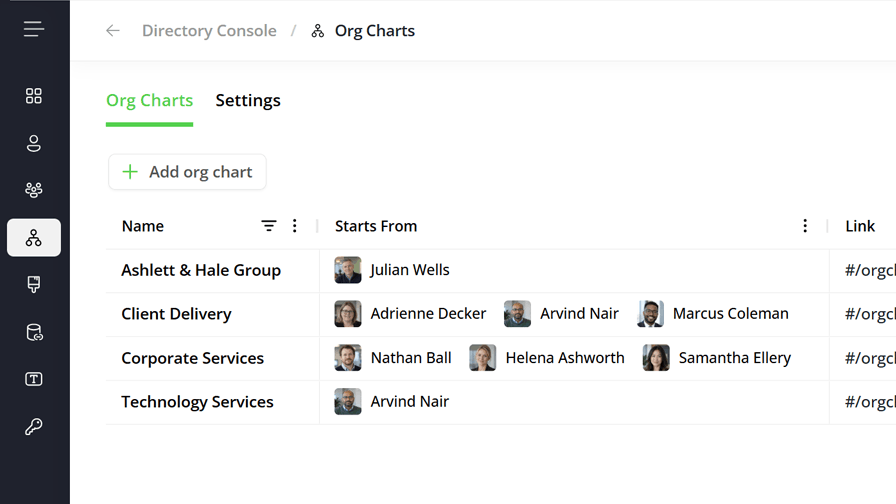Switch to the Settings tab
Viewport: 896px width, 504px height.
[248, 100]
